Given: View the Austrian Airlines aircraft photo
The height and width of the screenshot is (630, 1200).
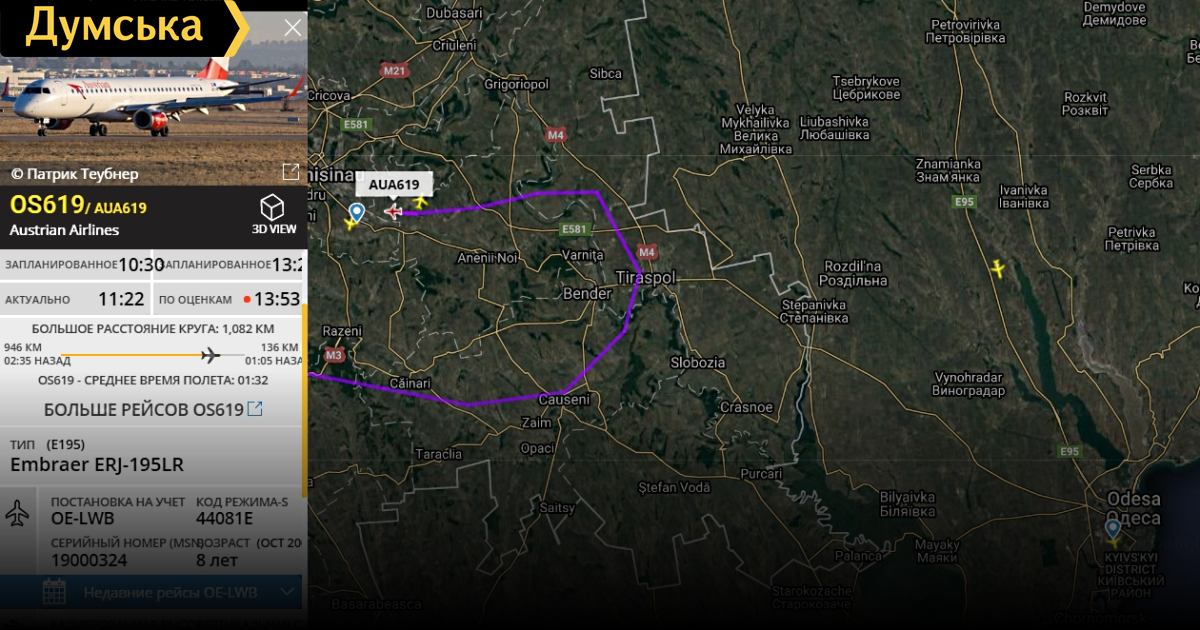Looking at the screenshot, I should tap(153, 100).
